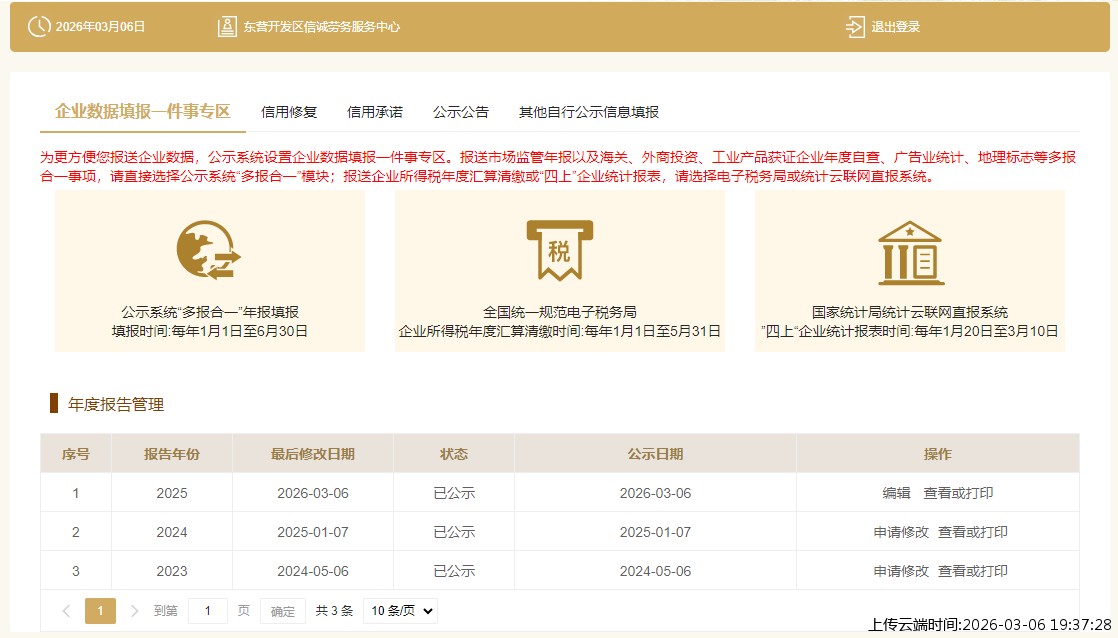Select the 信用承诺 tab
Screen dimensions: 1118x638
374,112
